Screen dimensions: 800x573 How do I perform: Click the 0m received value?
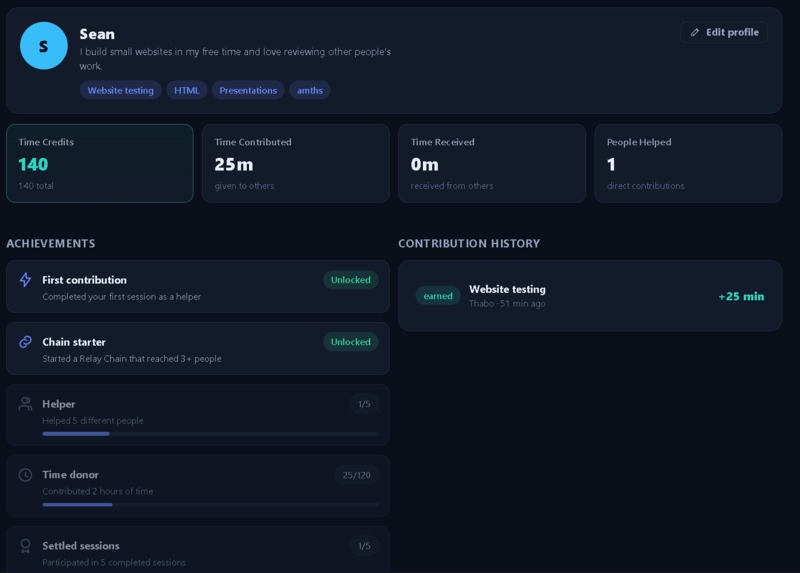pos(424,164)
